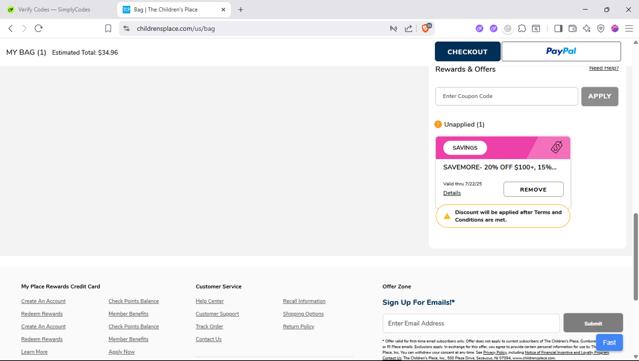Open the profile avatar icon

point(615,28)
